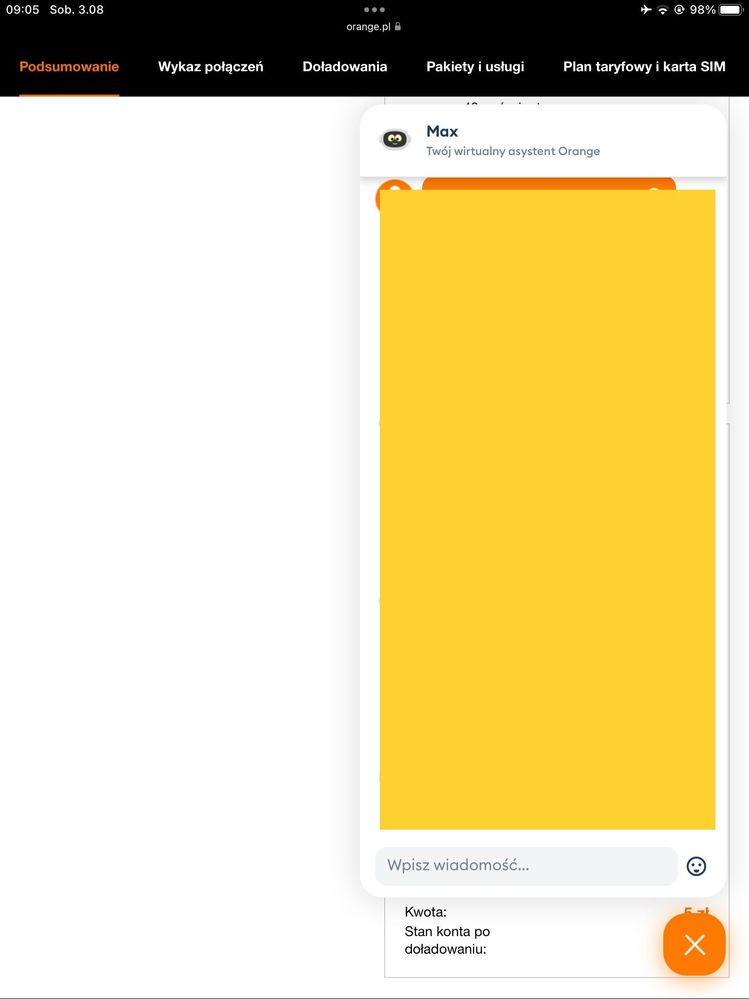Close the chat with orange X button
The height and width of the screenshot is (999, 749).
[x=694, y=945]
